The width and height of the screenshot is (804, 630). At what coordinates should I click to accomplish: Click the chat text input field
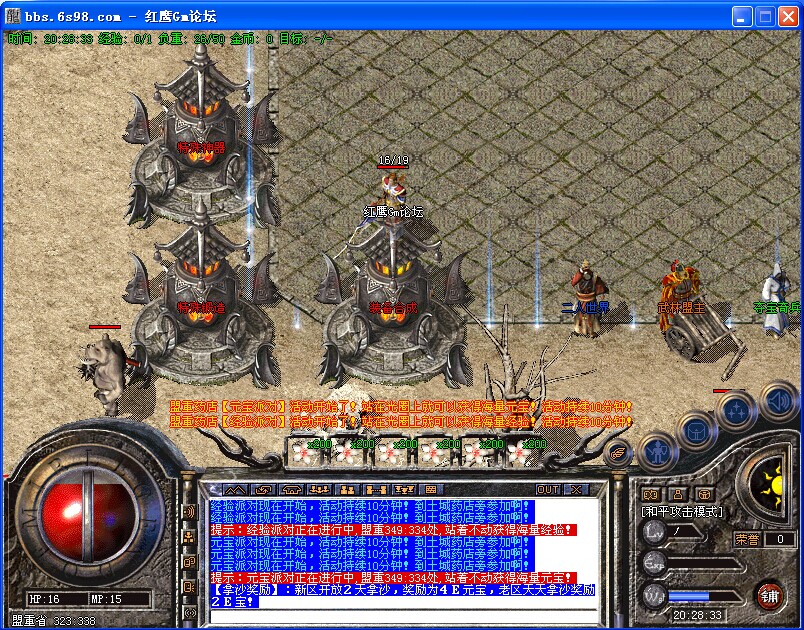[404, 616]
